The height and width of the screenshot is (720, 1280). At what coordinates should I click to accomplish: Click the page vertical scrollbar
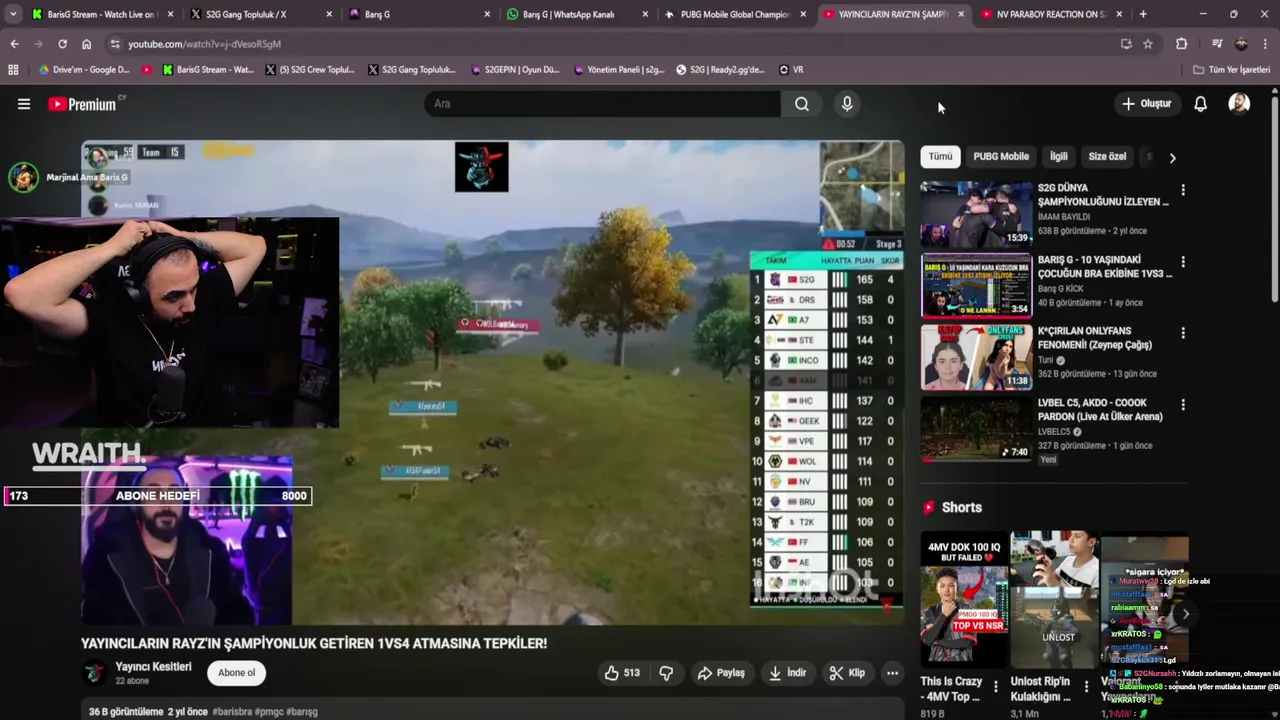tap(1274, 200)
